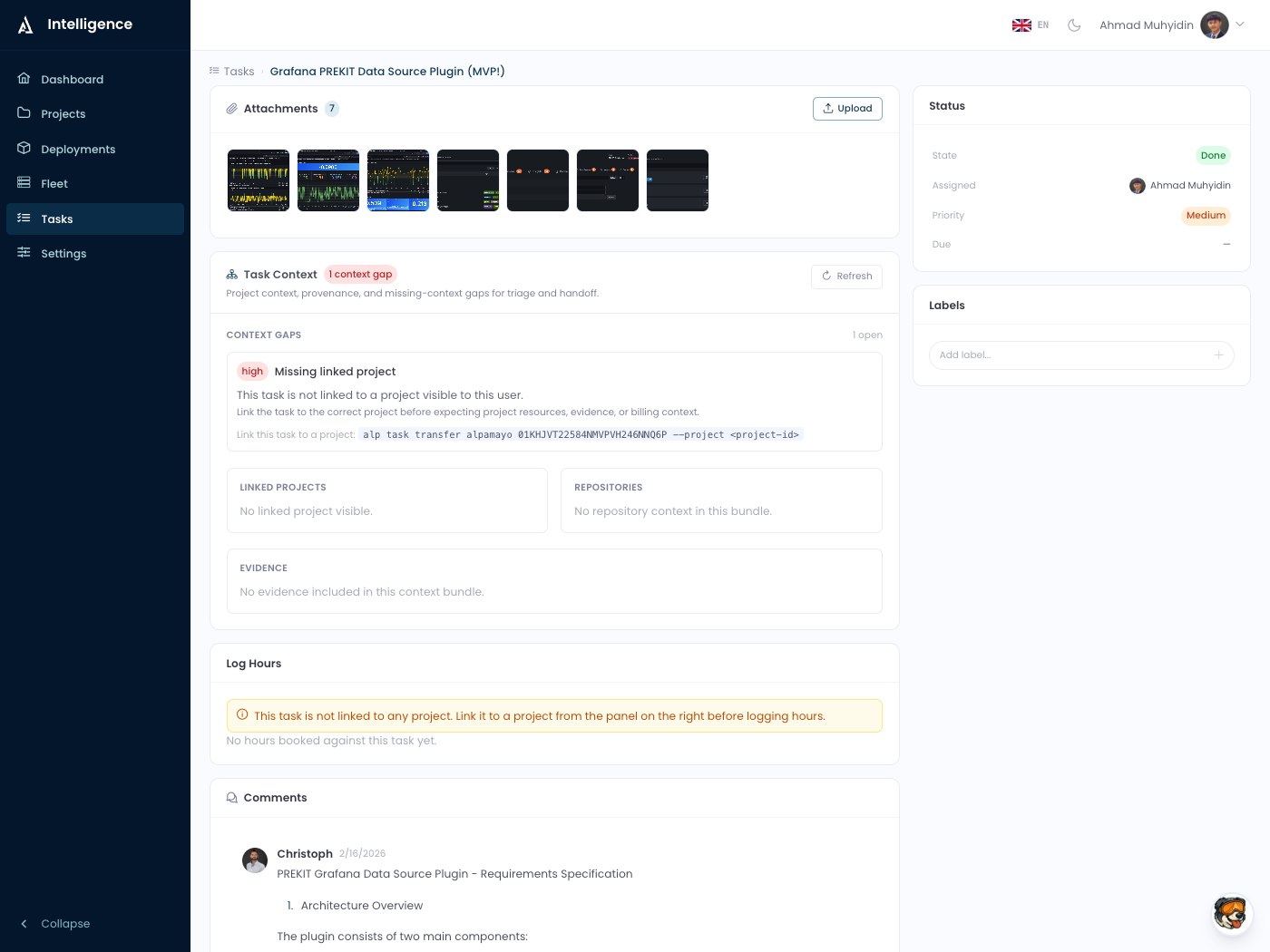Click the attachments count badge 7

pyautogui.click(x=332, y=109)
